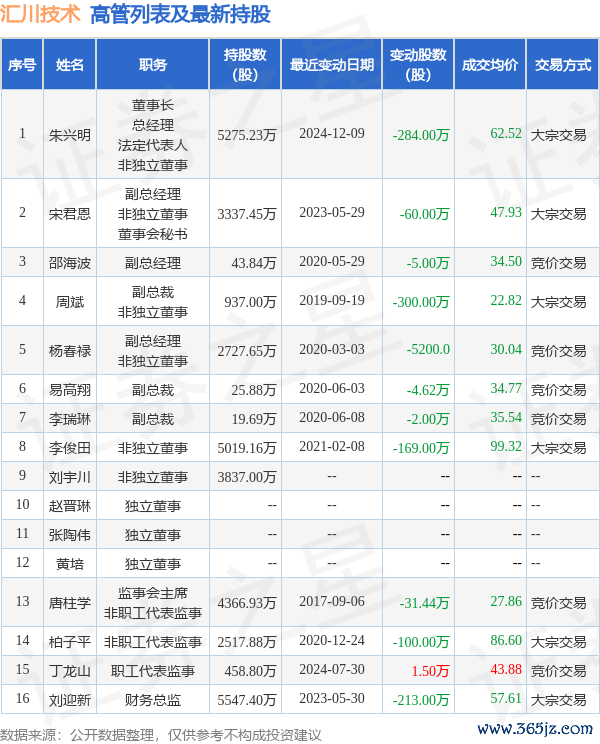Click the date 2023-05-29
Screen dimensions: 600x744
point(332,212)
